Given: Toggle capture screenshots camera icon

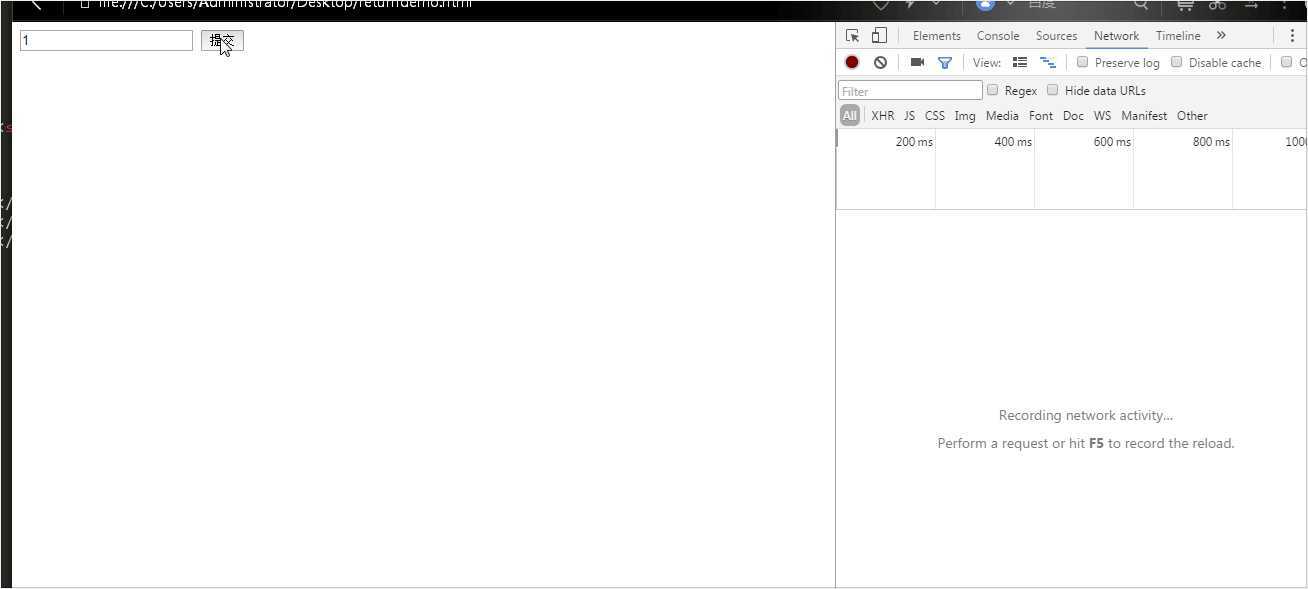Looking at the screenshot, I should [917, 62].
